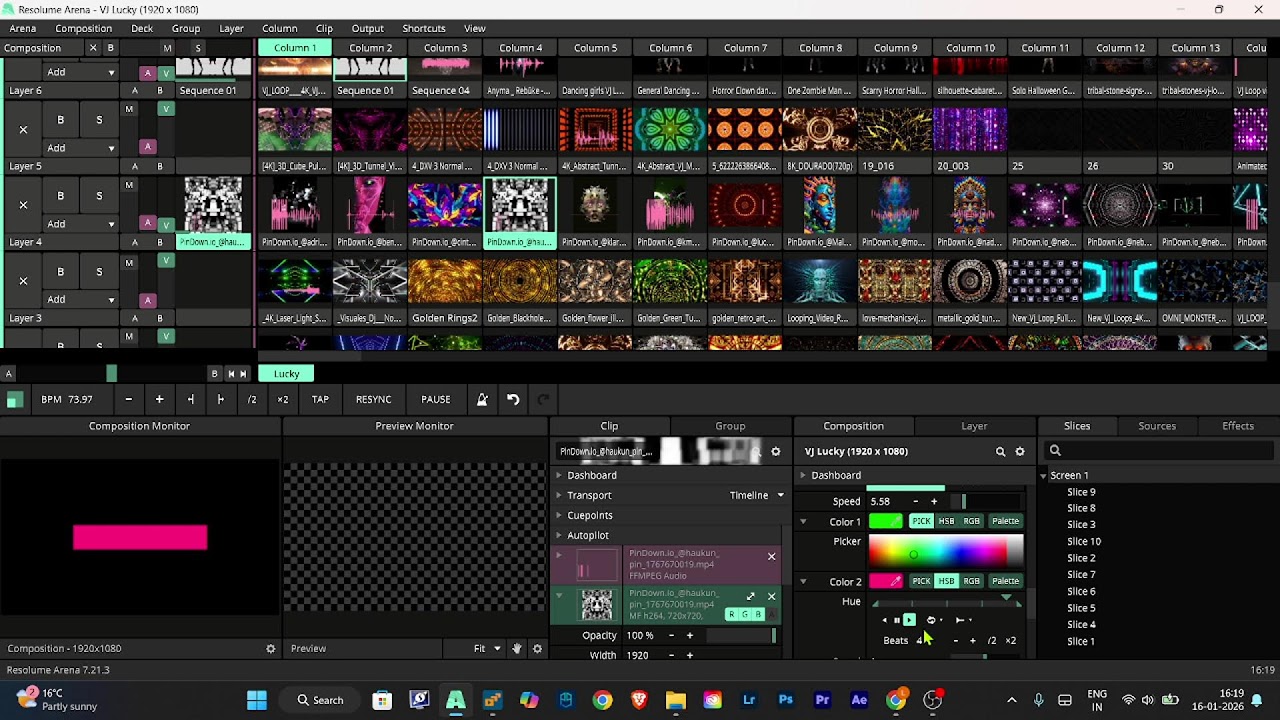Adjust the clip Opacity slider

point(740,635)
